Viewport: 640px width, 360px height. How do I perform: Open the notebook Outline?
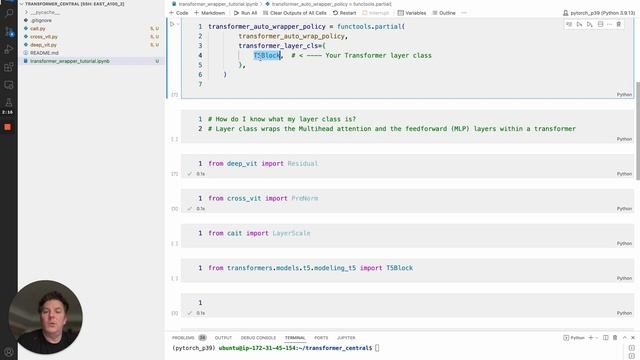pyautogui.click(x=444, y=13)
